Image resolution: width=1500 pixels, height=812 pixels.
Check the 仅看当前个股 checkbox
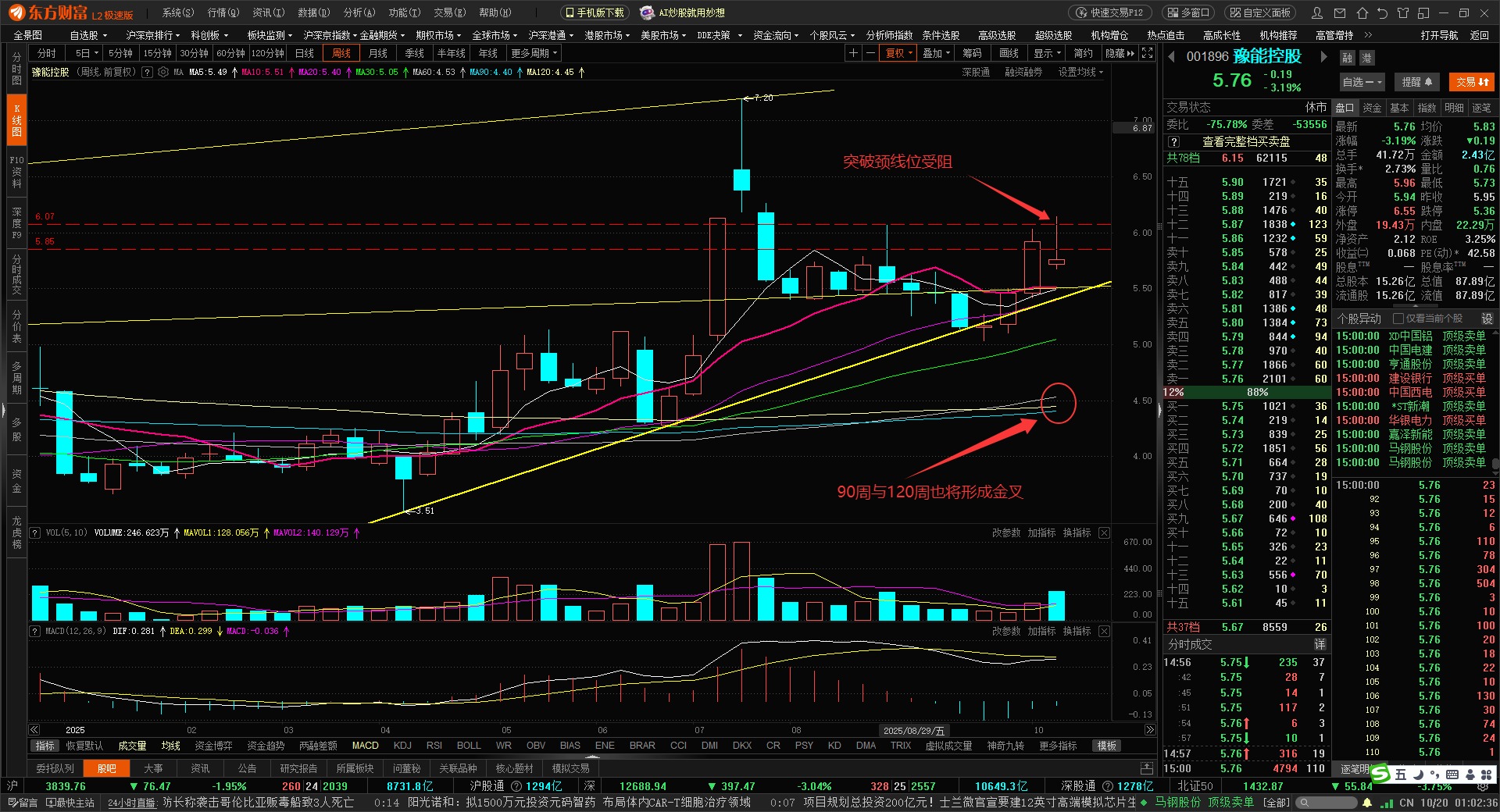(1398, 319)
